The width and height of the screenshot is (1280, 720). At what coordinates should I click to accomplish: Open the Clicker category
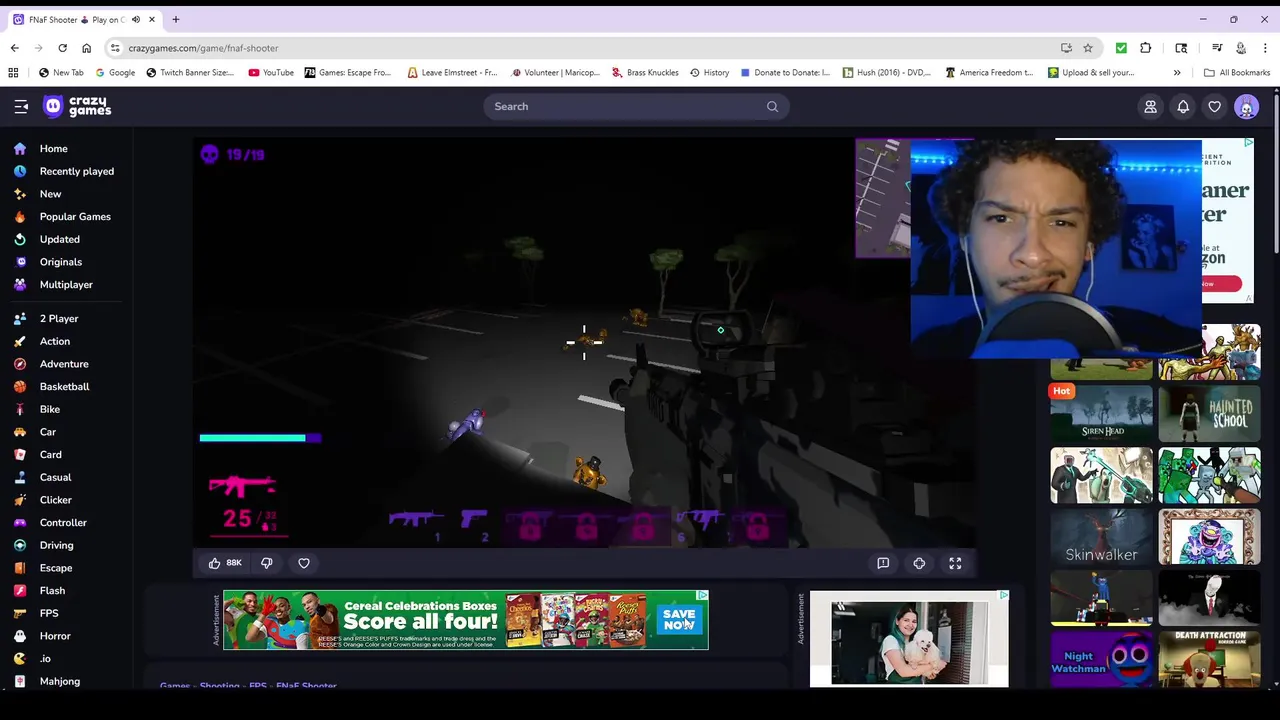(55, 500)
